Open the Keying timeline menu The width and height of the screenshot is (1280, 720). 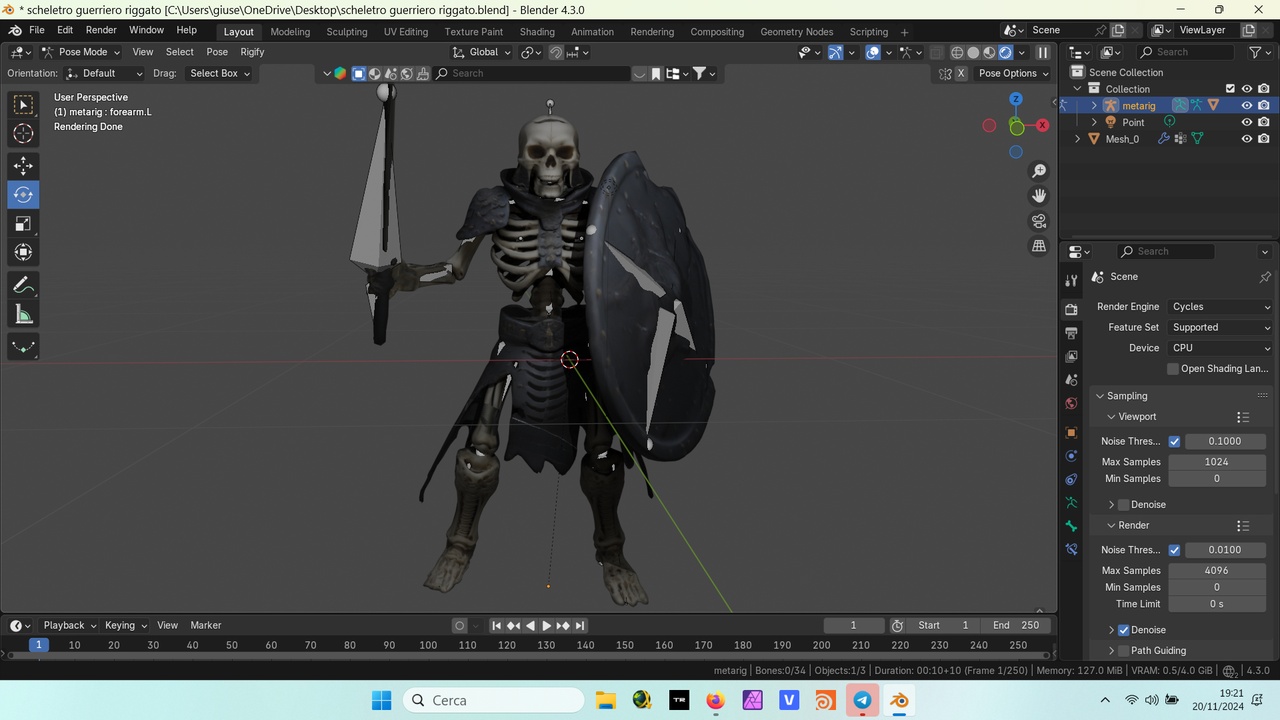point(126,626)
